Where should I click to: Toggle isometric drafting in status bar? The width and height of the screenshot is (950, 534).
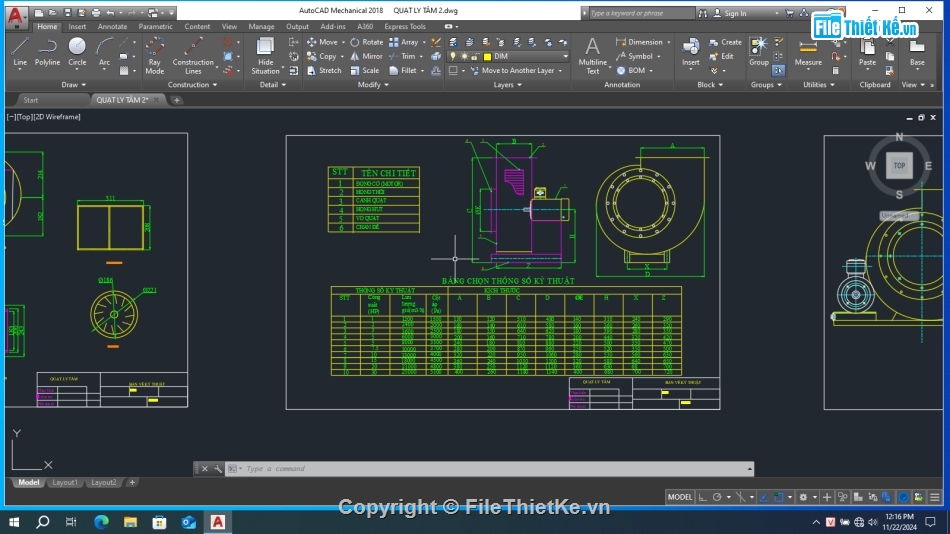[x=740, y=497]
